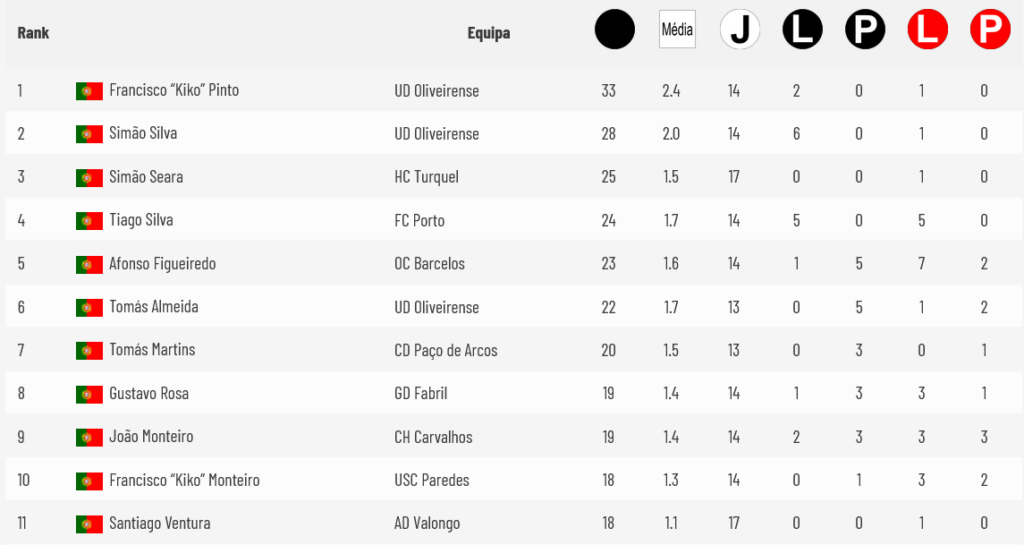Open Francisco "Kiko" Pinto player page
Image resolution: width=1024 pixels, height=545 pixels.
click(x=174, y=90)
